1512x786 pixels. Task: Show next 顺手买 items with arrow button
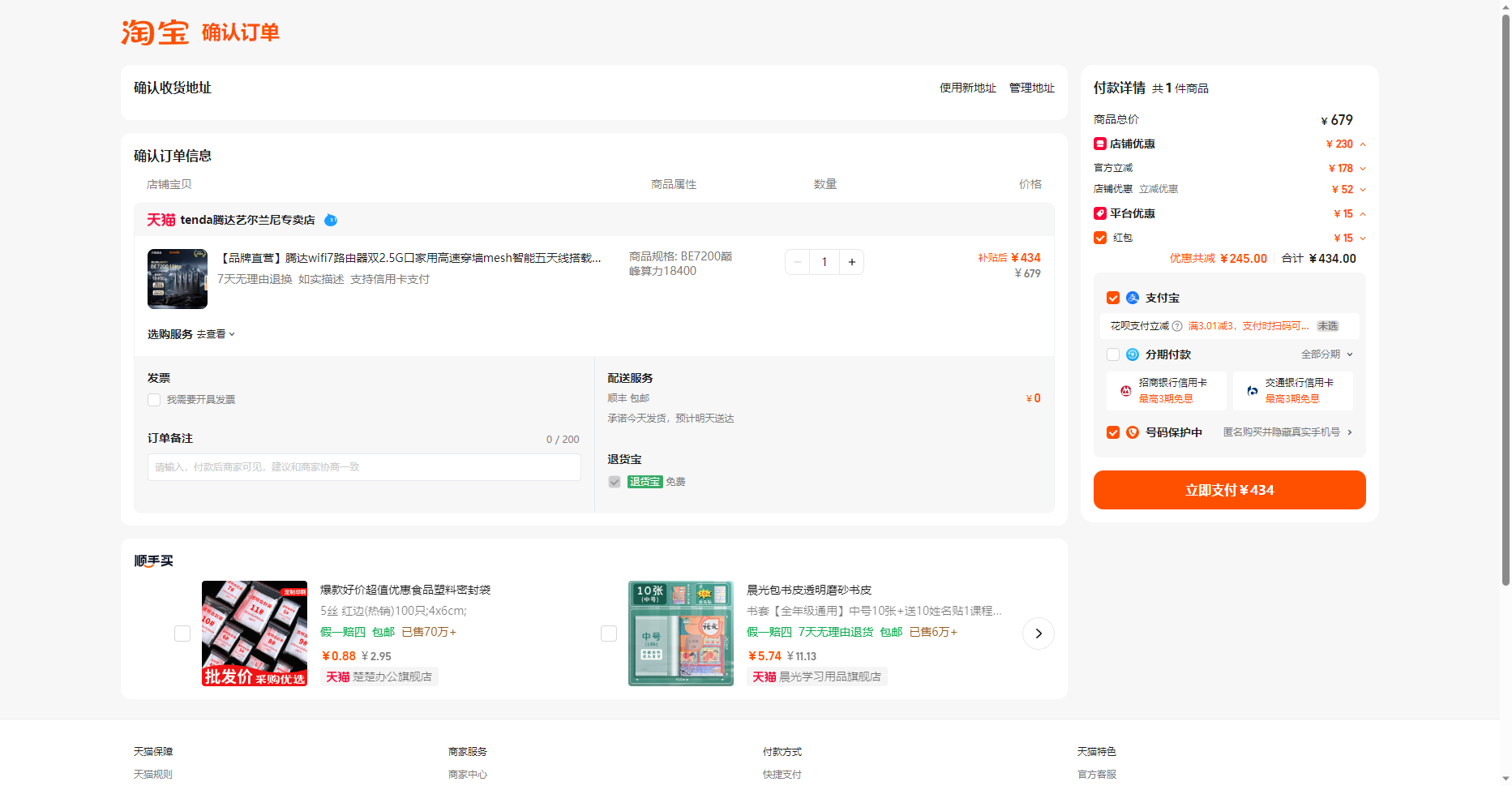(x=1039, y=634)
